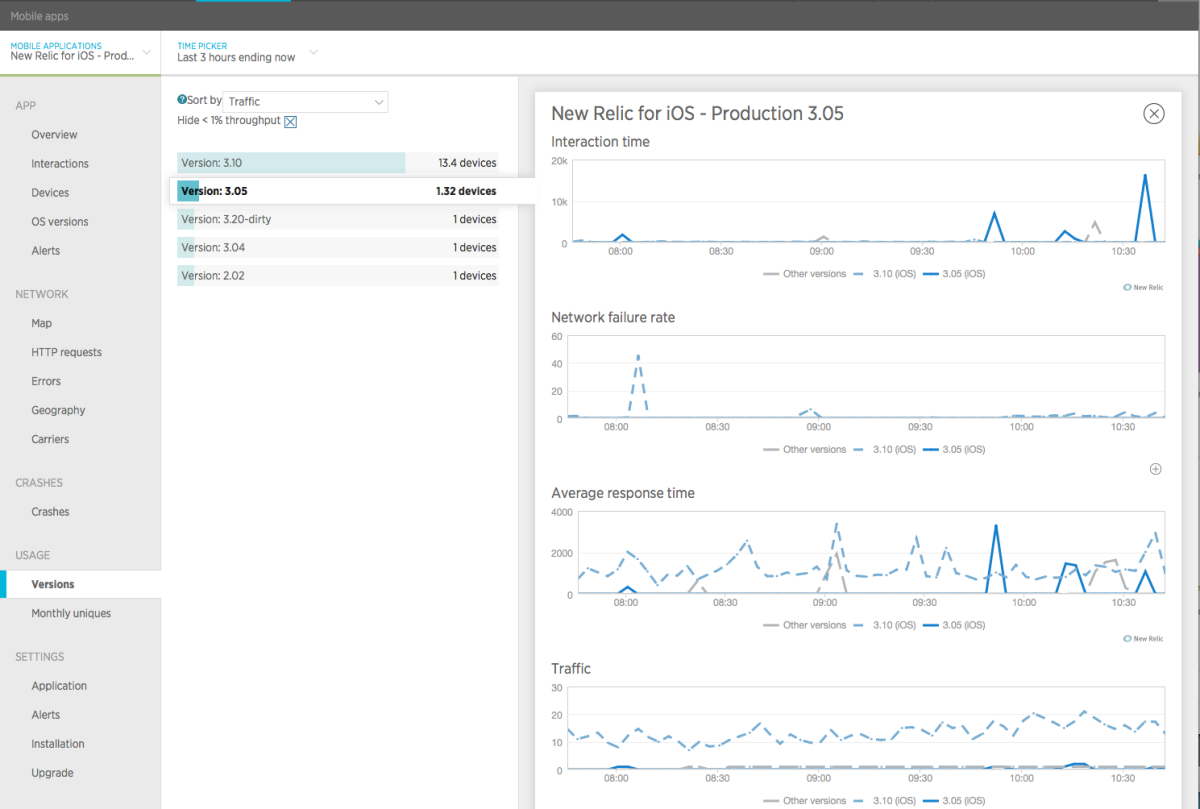This screenshot has height=809, width=1200.
Task: View Carriers page
Action: (x=50, y=440)
